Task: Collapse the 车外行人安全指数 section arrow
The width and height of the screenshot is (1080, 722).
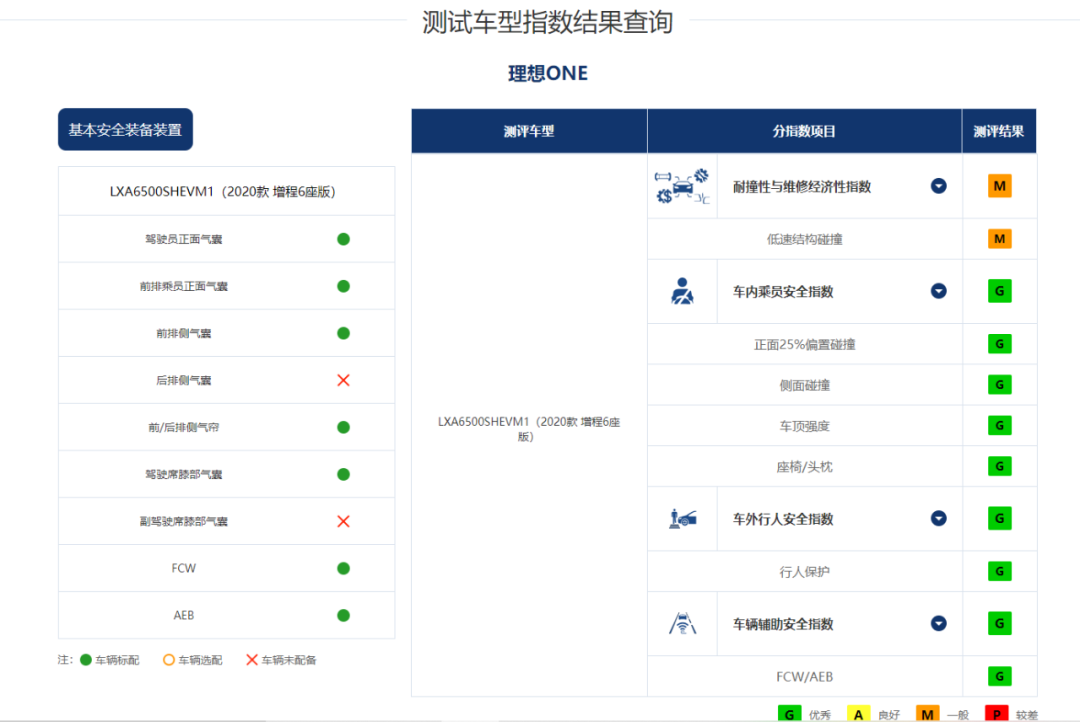Action: [x=938, y=519]
